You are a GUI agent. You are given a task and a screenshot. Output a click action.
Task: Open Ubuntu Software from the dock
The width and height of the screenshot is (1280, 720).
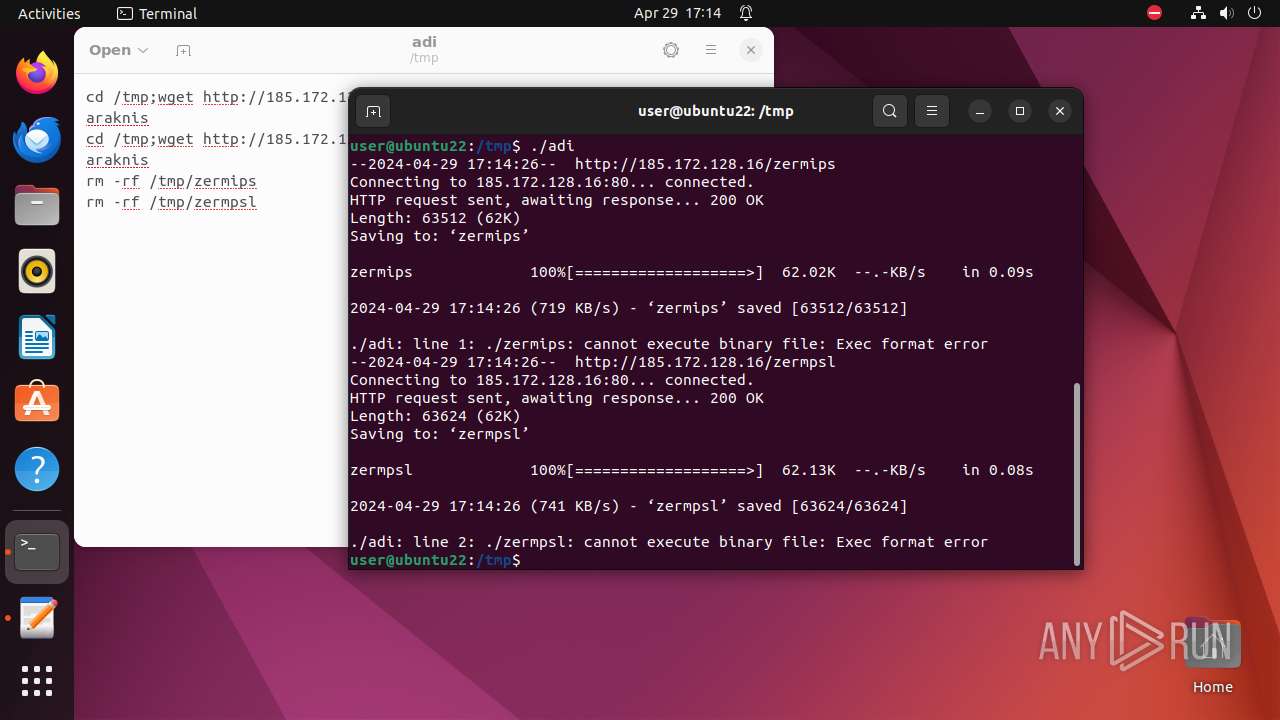pyautogui.click(x=37, y=403)
